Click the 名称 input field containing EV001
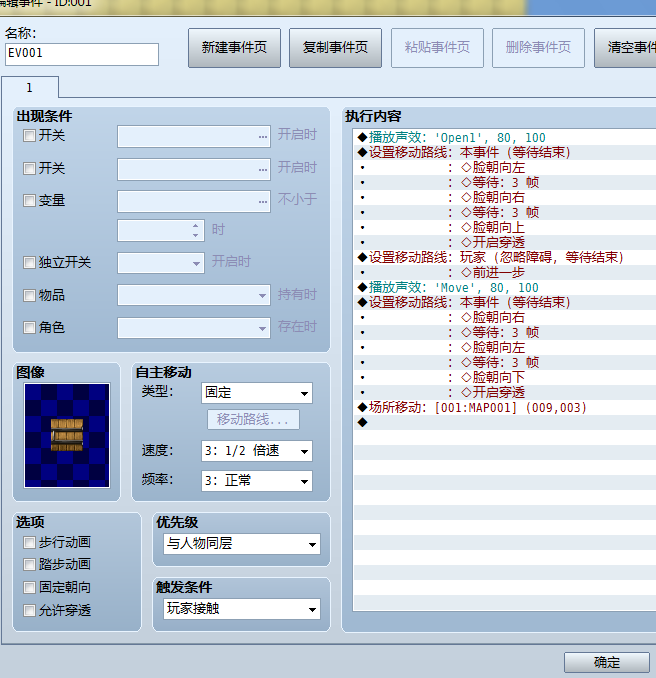656x678 pixels. [82, 54]
